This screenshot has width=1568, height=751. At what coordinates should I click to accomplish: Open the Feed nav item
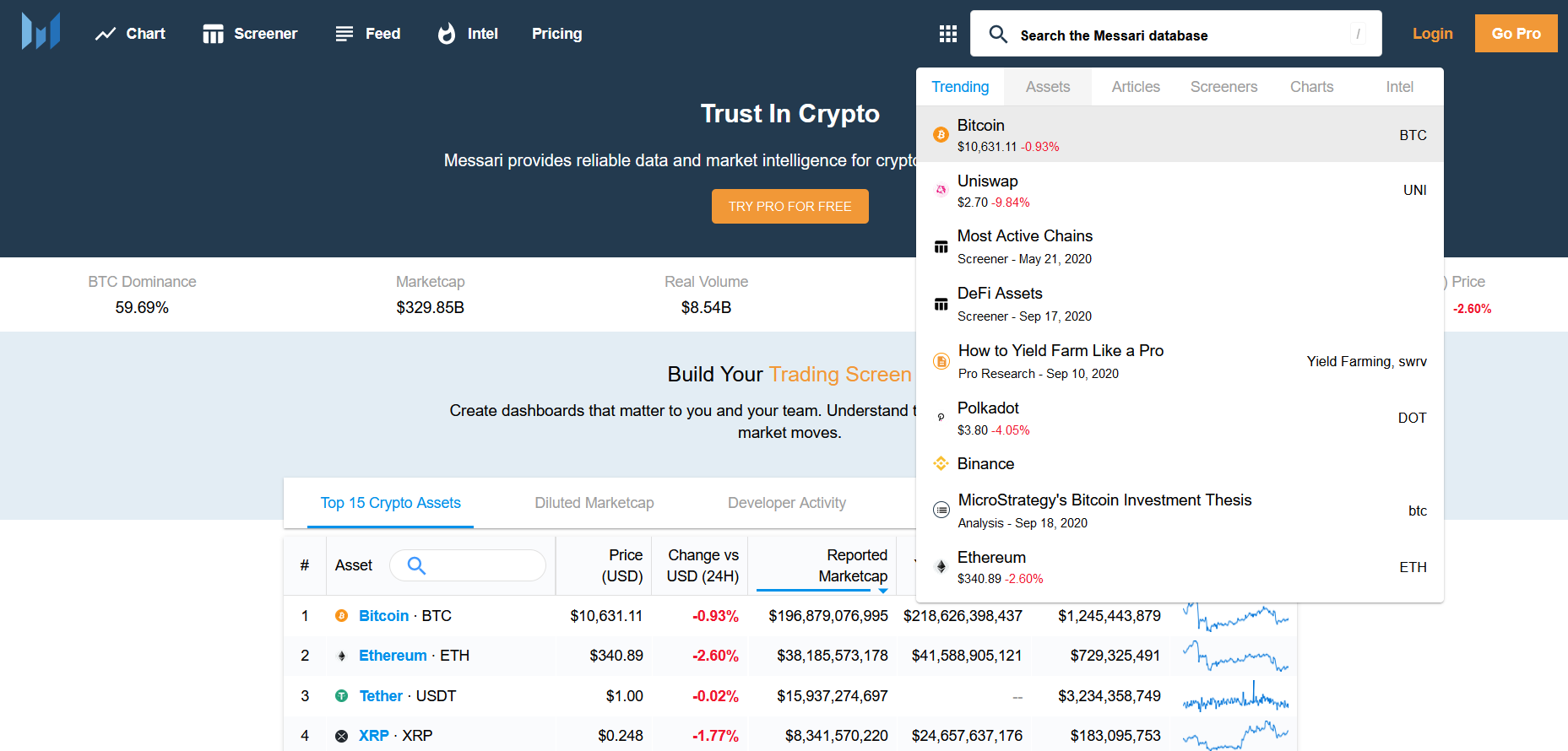pyautogui.click(x=367, y=34)
